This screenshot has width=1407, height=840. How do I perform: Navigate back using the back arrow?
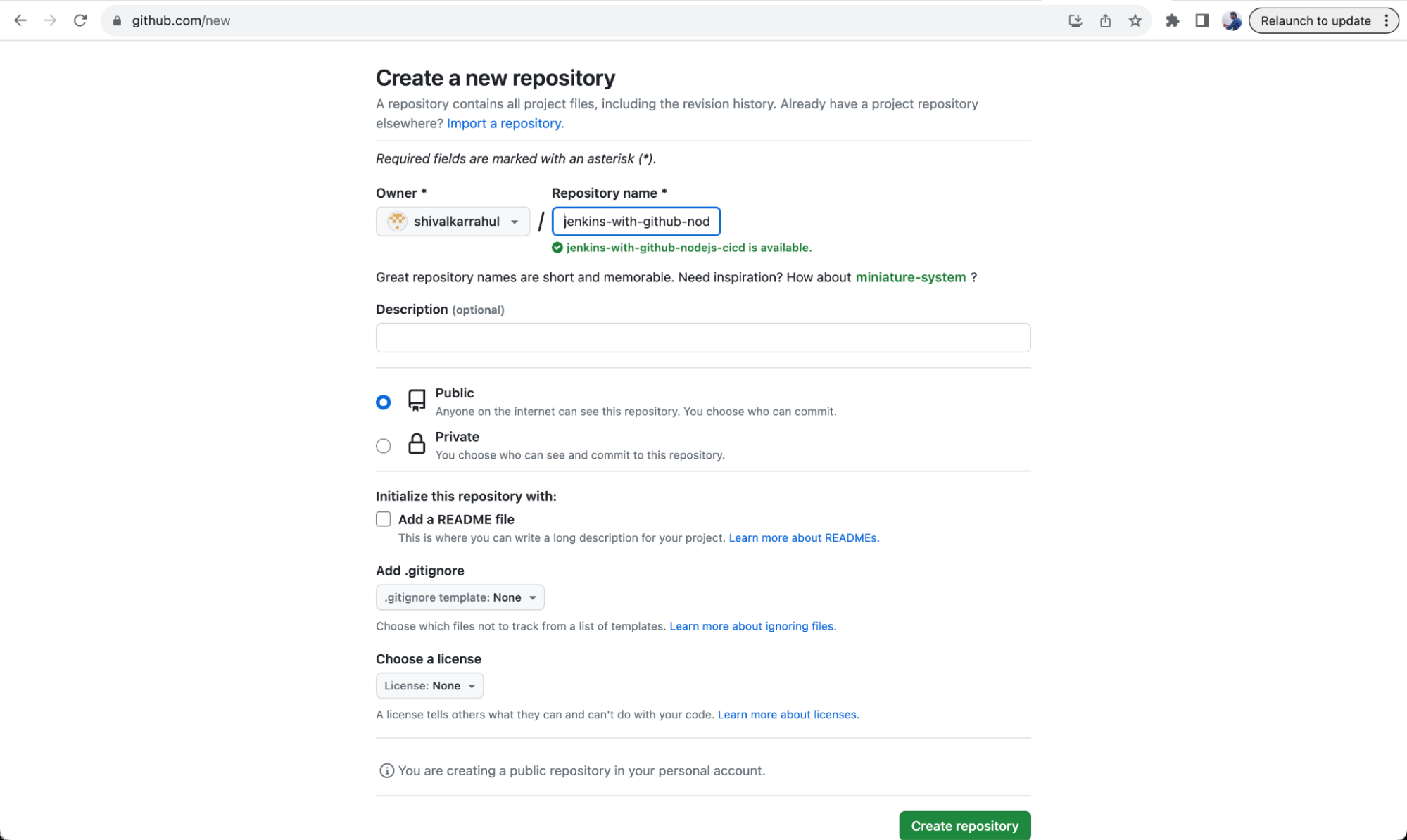tap(20, 20)
